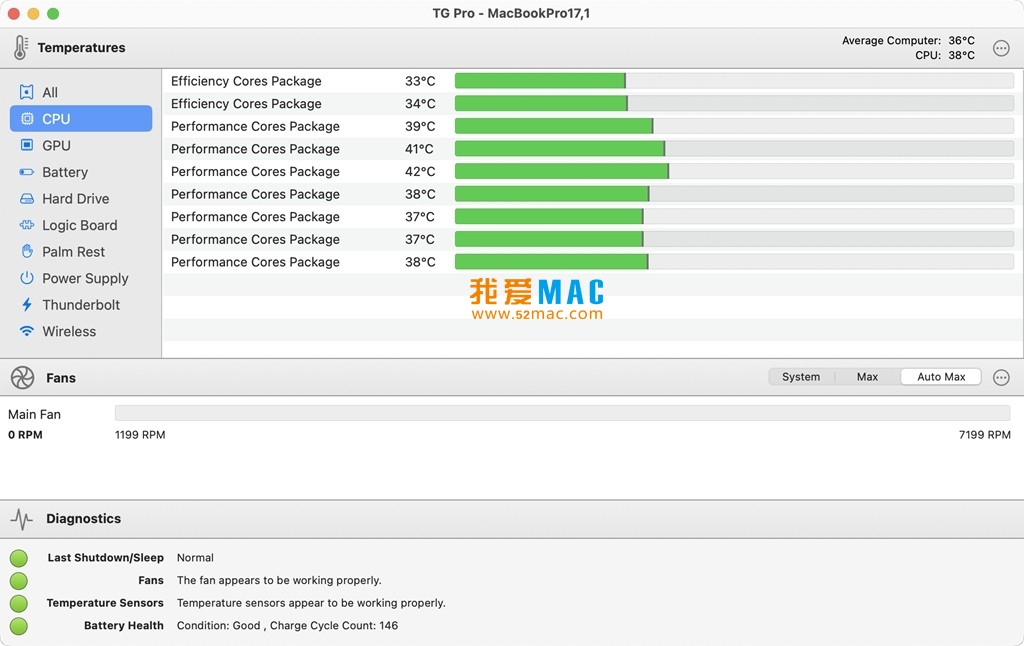The width and height of the screenshot is (1024, 646).
Task: Click the Temperatures section heading
Action: [x=81, y=48]
